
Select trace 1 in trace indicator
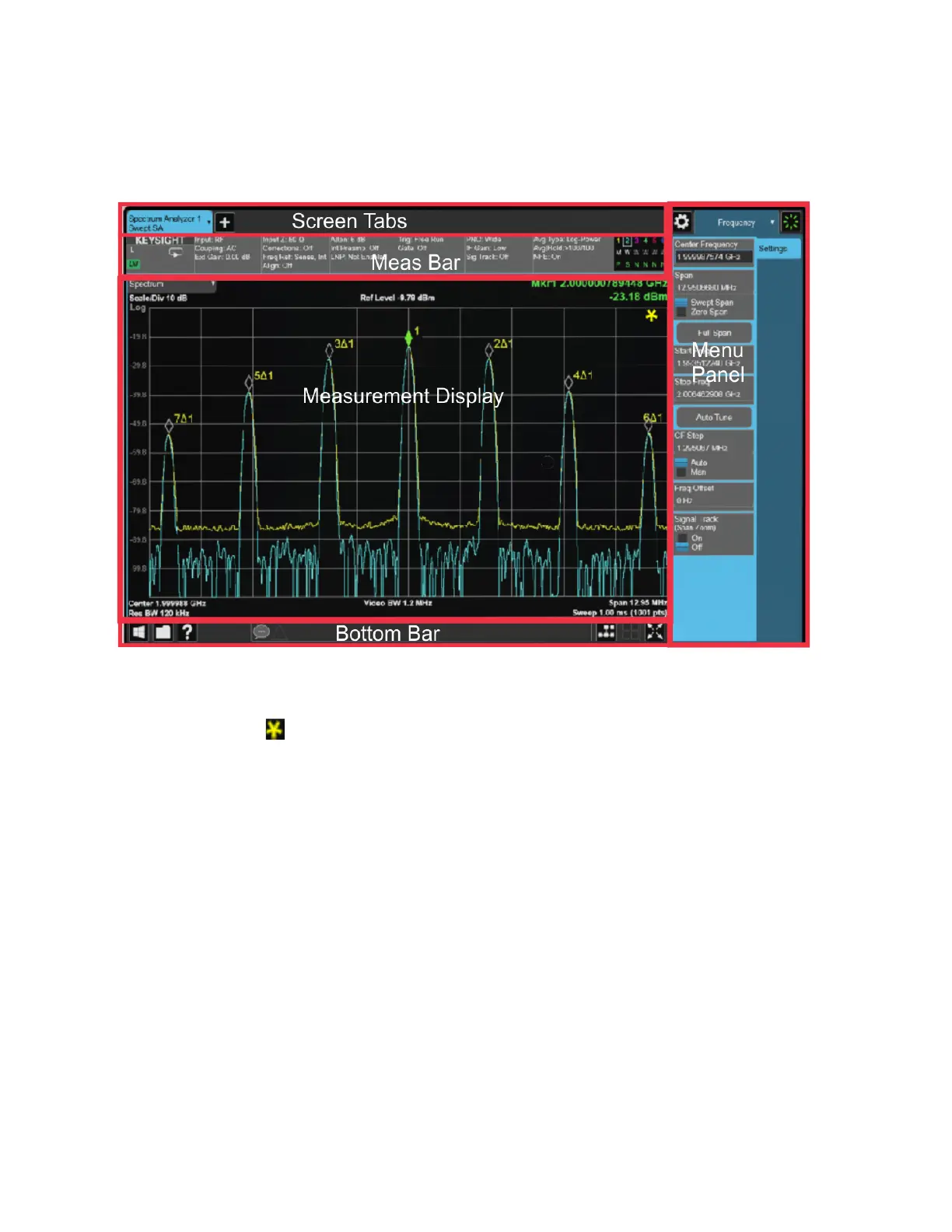click(619, 242)
